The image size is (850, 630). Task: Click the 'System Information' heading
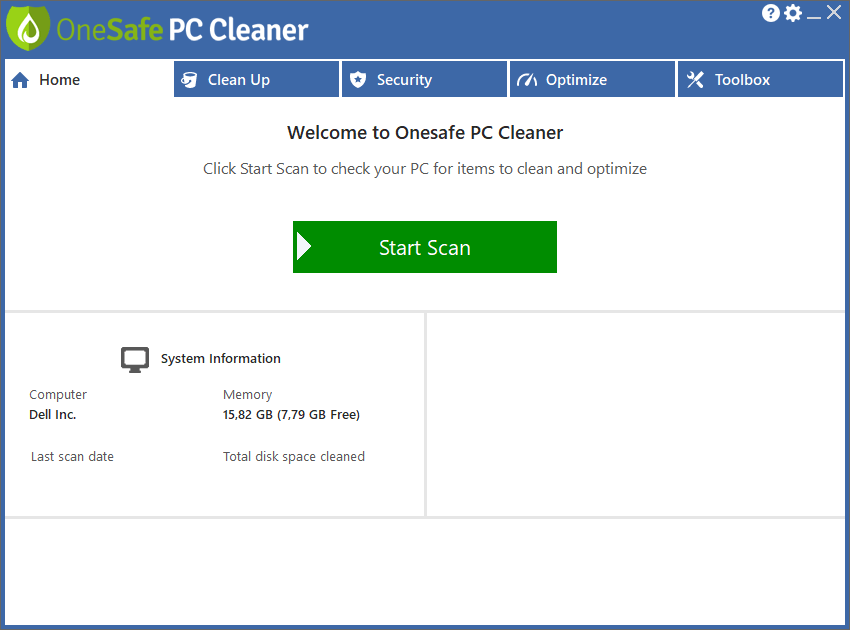[221, 359]
